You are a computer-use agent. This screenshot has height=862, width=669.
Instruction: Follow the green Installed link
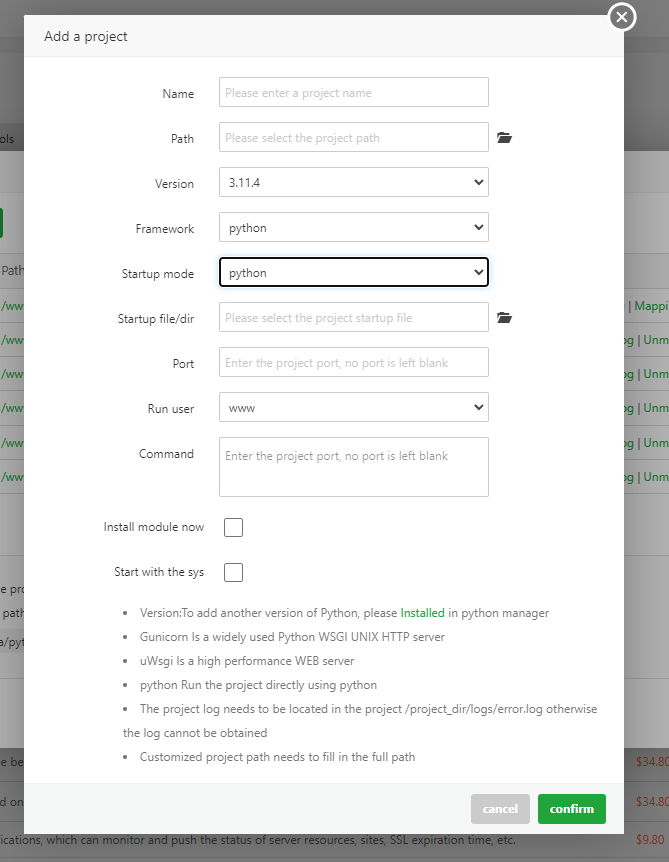422,612
